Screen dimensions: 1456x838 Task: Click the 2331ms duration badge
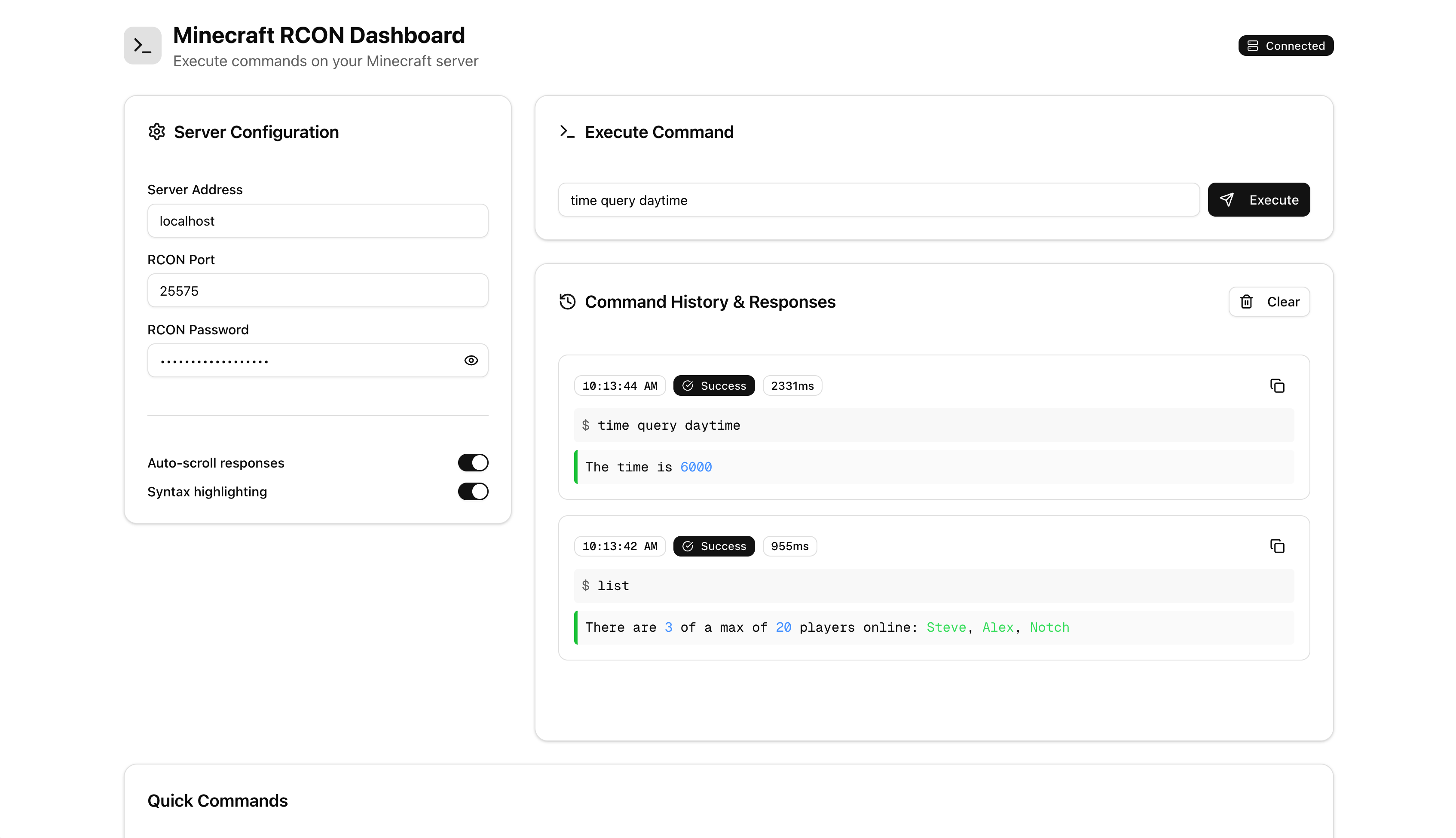792,385
